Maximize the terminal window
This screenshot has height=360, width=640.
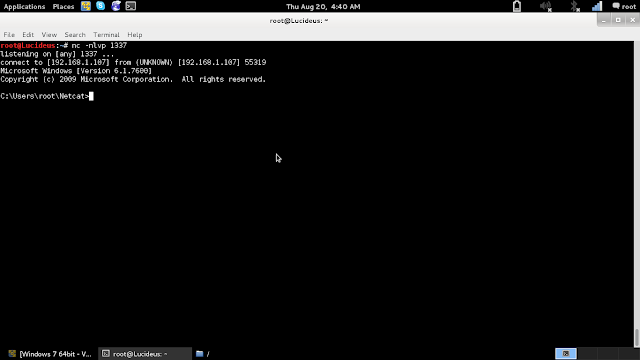point(618,20)
